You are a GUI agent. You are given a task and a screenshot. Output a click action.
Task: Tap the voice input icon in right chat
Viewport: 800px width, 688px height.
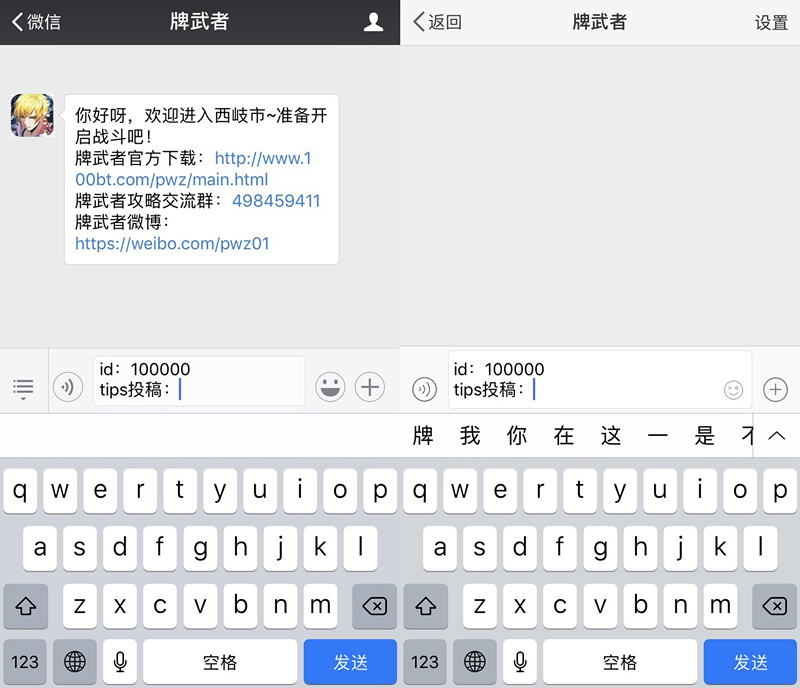coord(424,389)
